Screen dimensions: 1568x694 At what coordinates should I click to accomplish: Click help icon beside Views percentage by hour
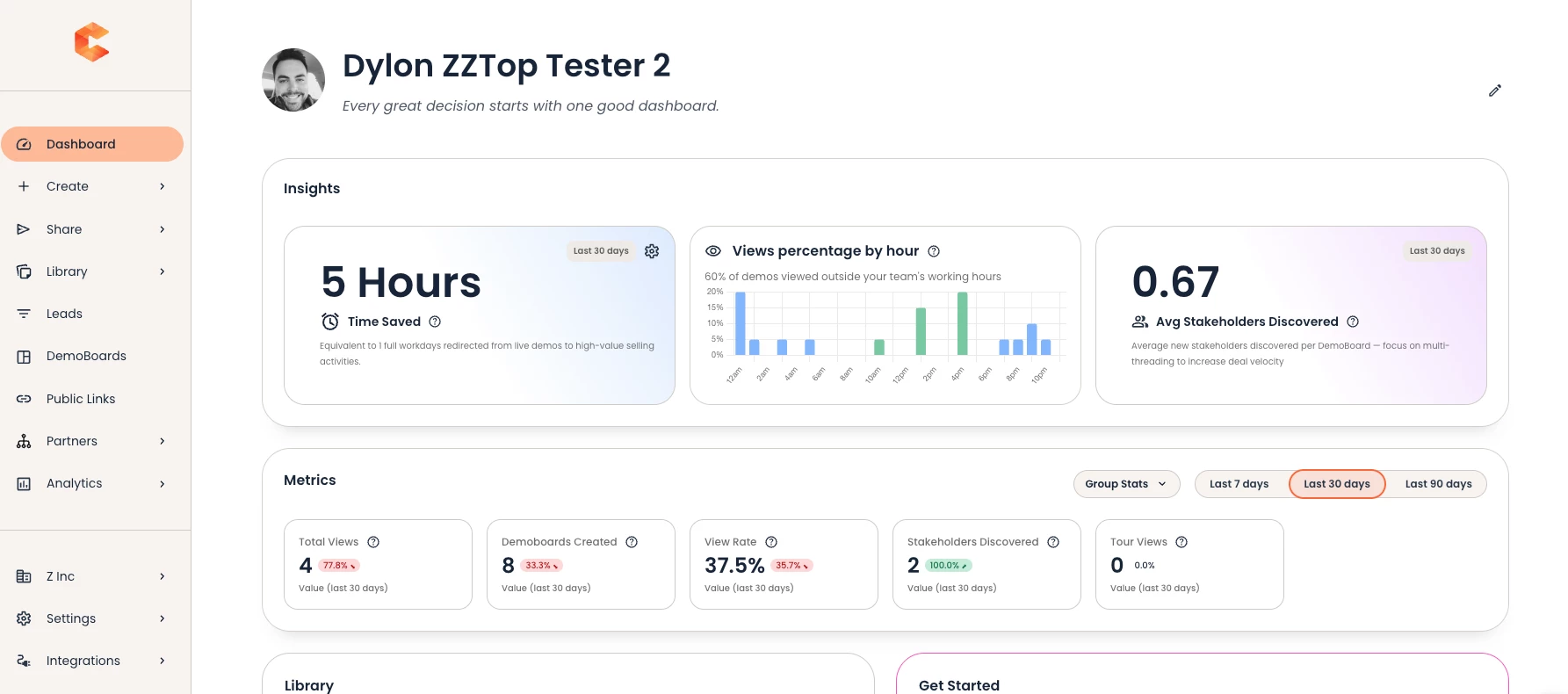pos(934,251)
